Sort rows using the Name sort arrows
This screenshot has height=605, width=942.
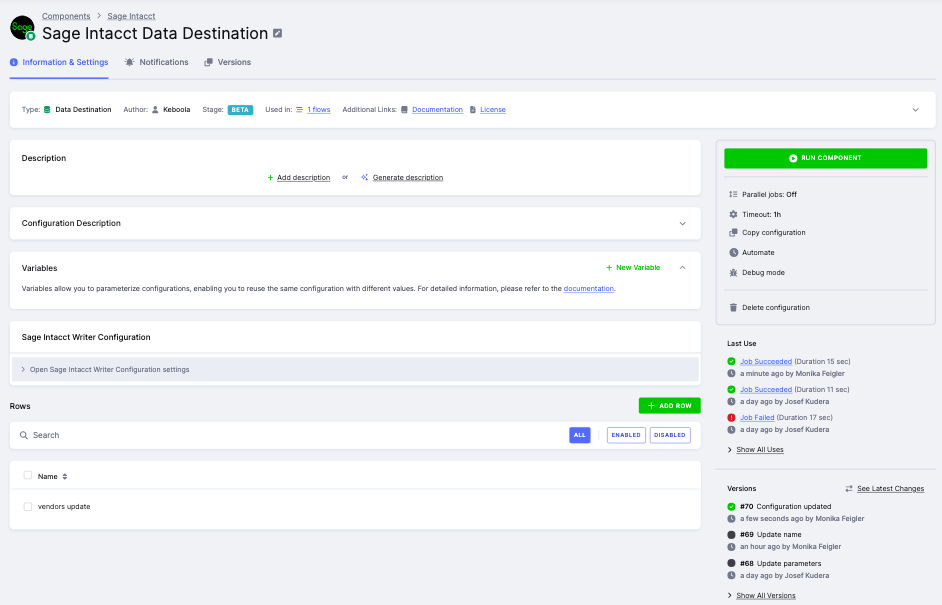65,476
